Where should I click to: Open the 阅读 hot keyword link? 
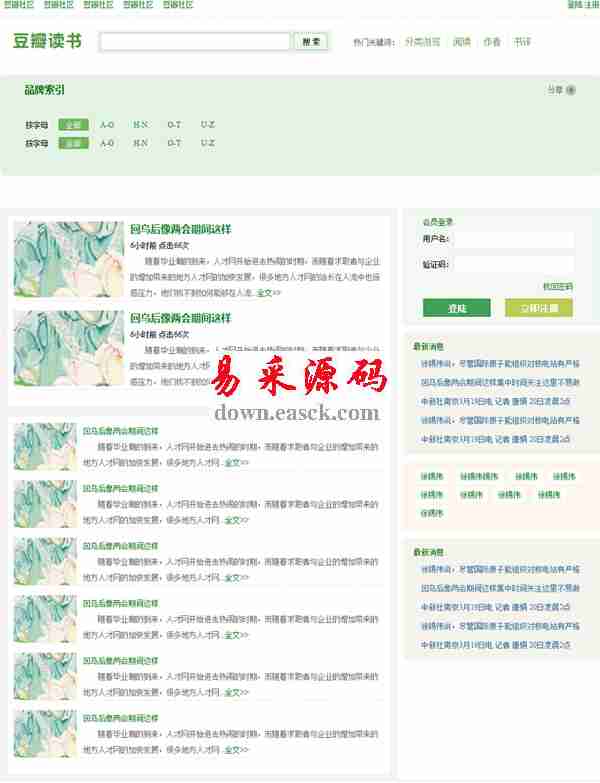coord(461,42)
